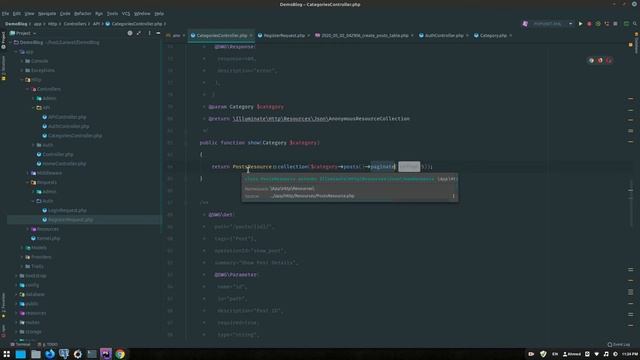Click Run with Coverage icon
640x360 pixels.
pos(598,24)
